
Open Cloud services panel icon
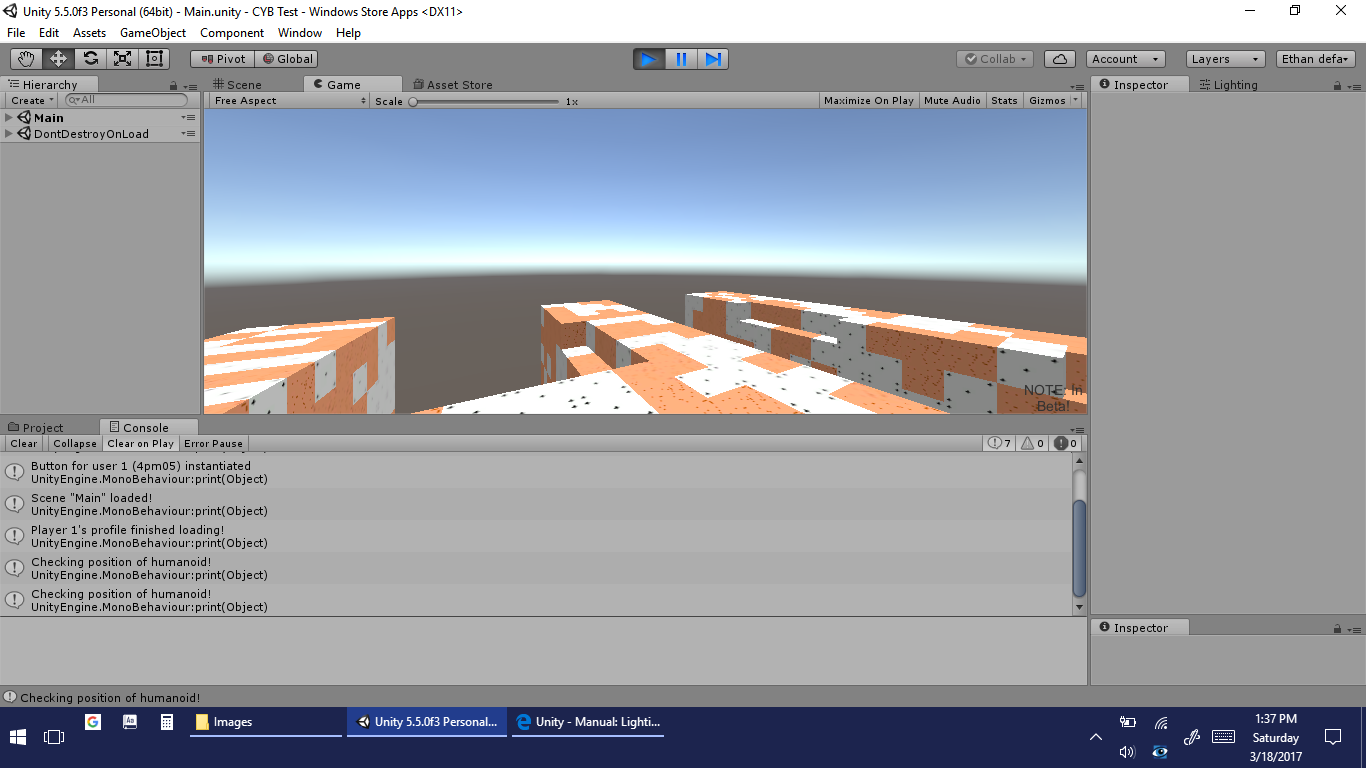pyautogui.click(x=1060, y=59)
